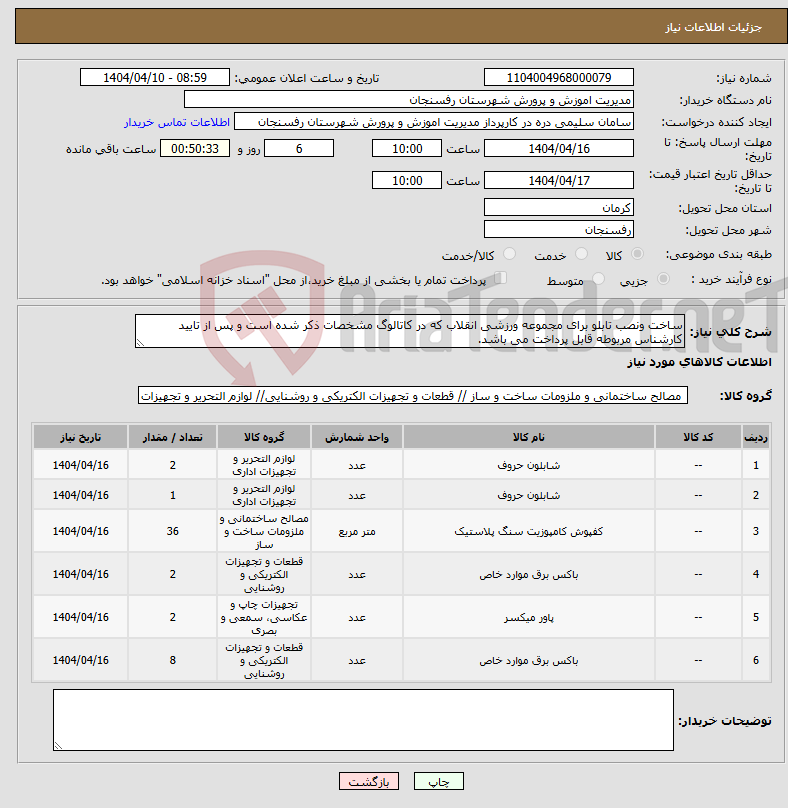Click the واحد شمارش column header
This screenshot has height=808, width=788.
point(357,437)
